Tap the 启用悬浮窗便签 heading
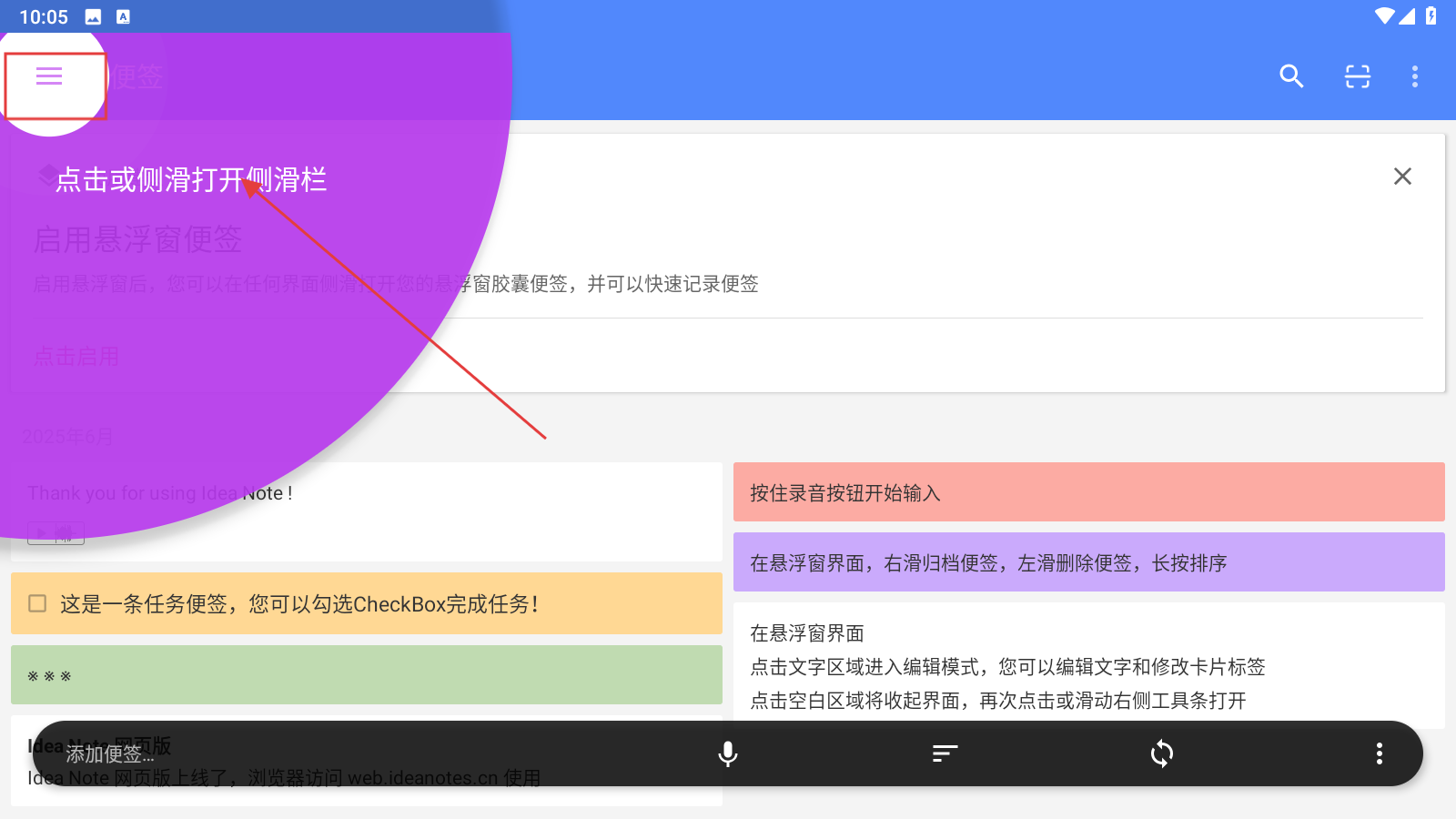Screen dimensions: 1456x819 click(x=138, y=240)
